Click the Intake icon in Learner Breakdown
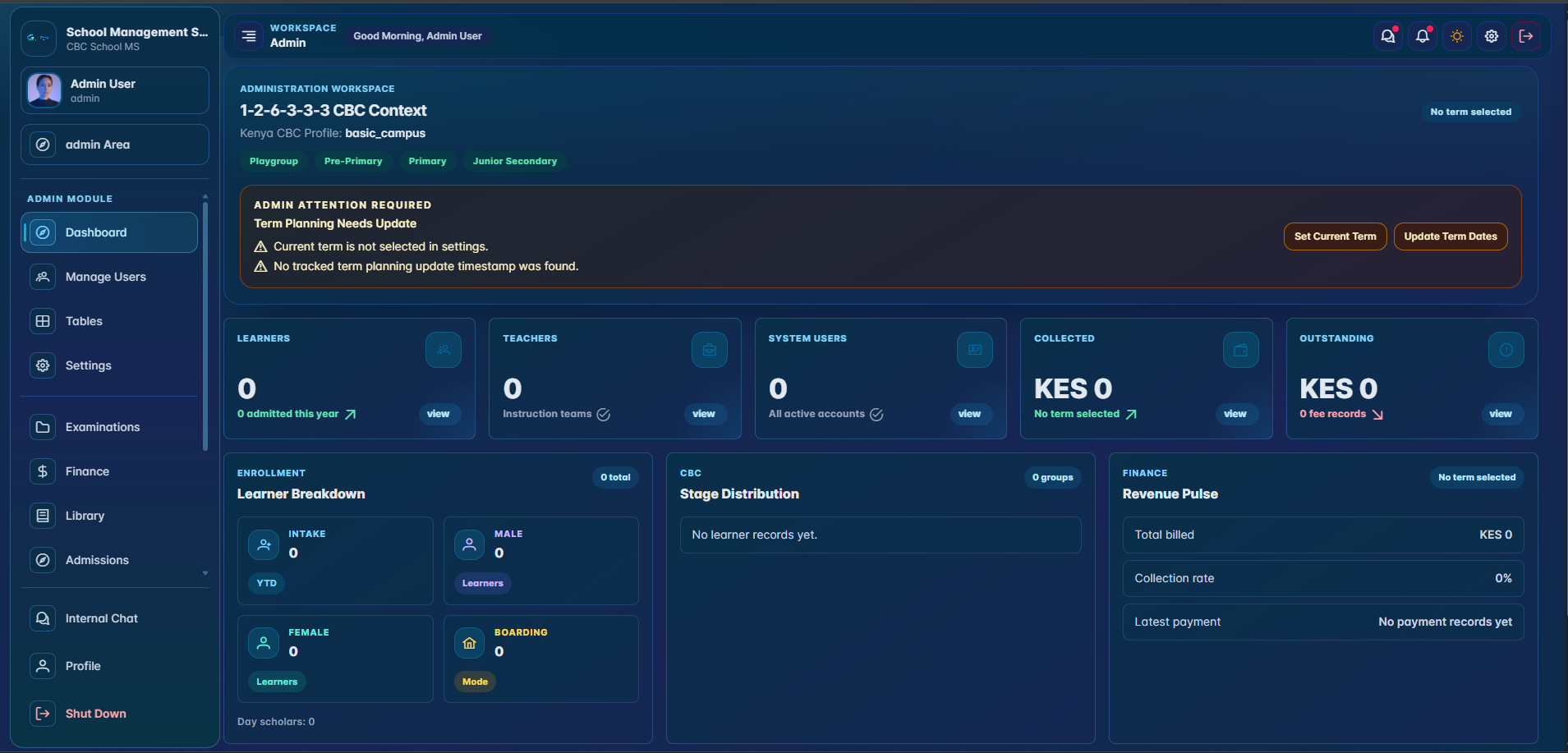This screenshot has width=1568, height=753. point(264,544)
